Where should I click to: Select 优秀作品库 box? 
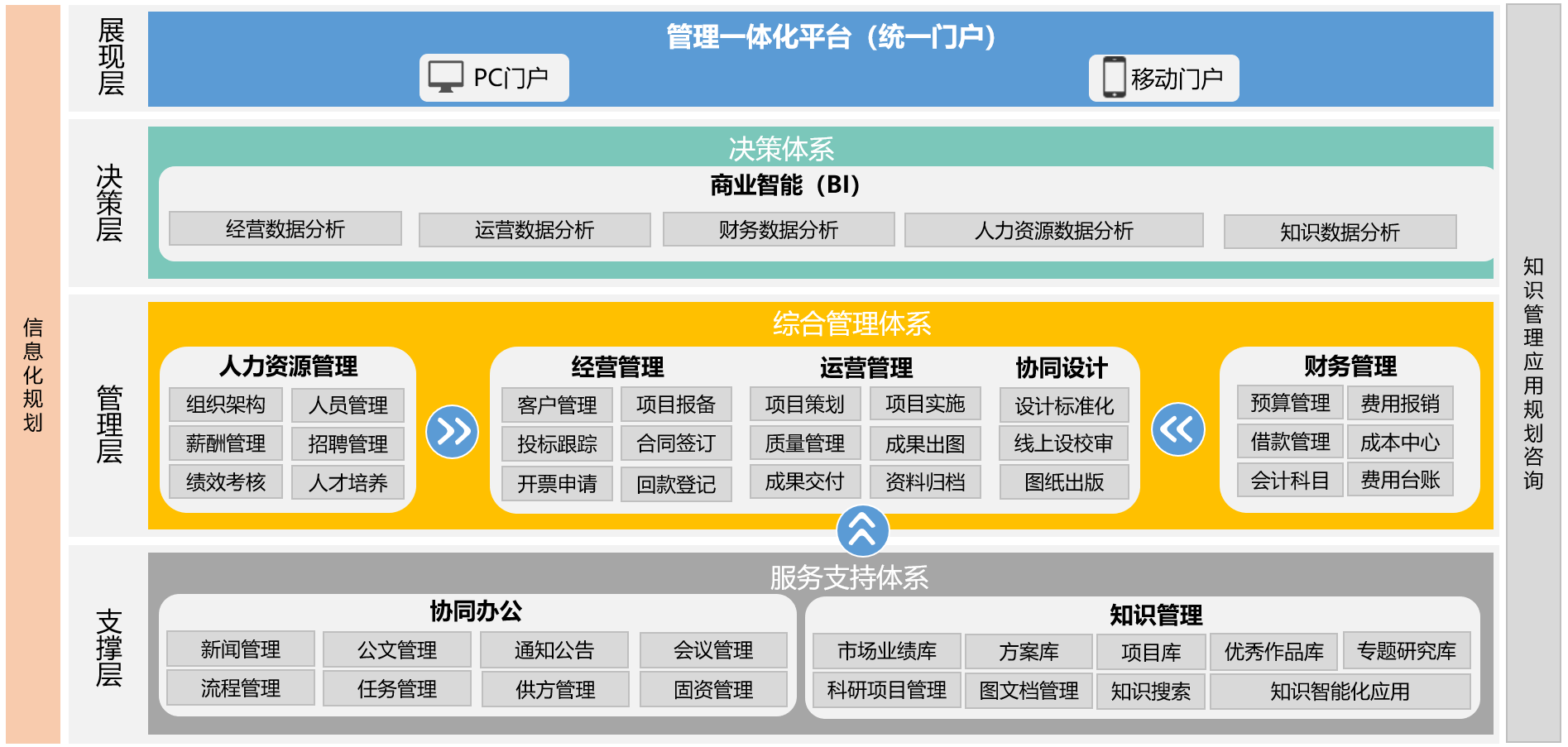point(1274,652)
